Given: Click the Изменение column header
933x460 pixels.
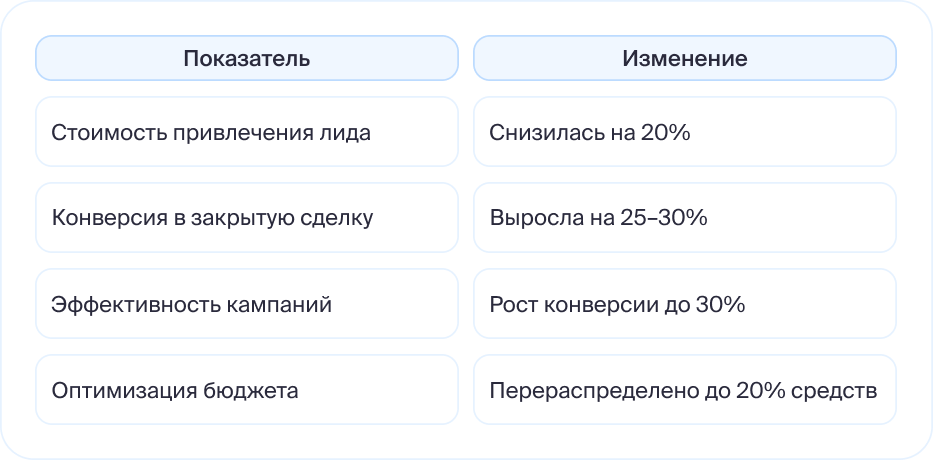Looking at the screenshot, I should point(684,58).
